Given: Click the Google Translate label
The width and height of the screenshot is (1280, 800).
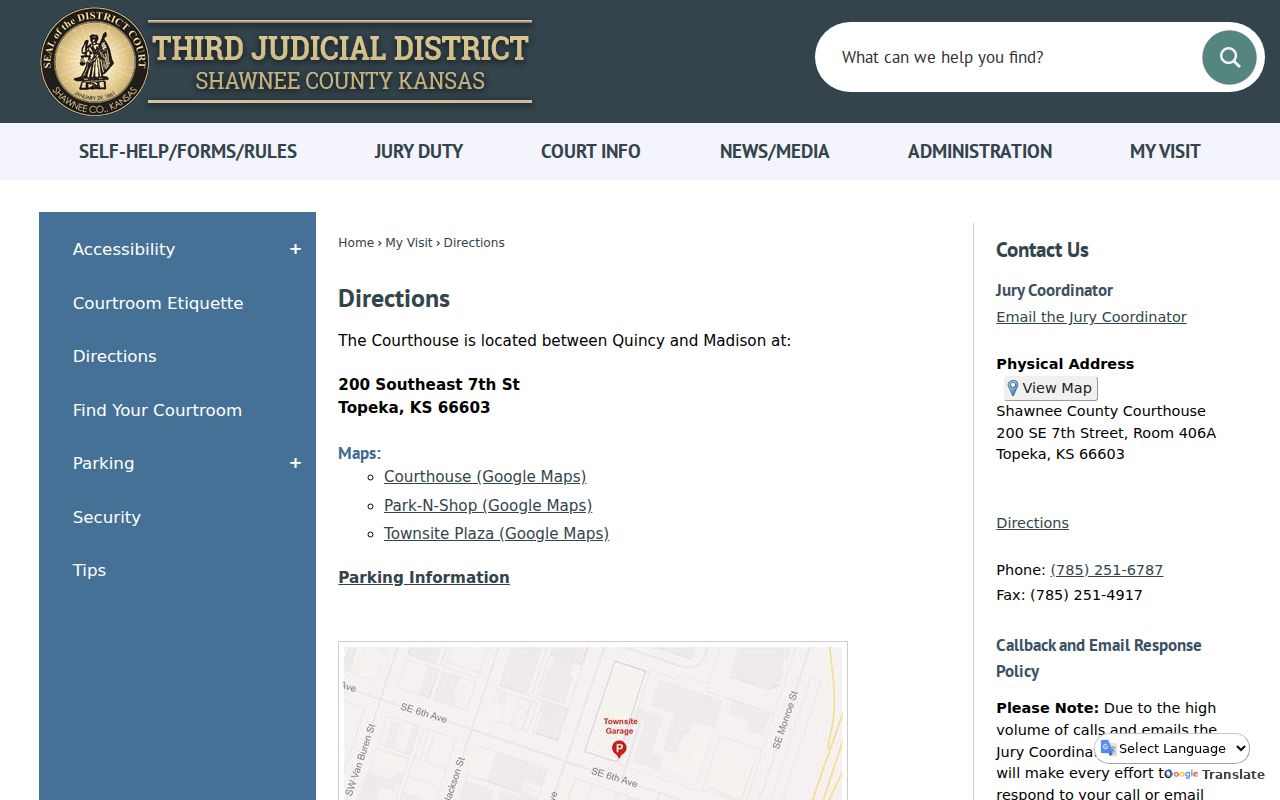Looking at the screenshot, I should tap(1214, 774).
